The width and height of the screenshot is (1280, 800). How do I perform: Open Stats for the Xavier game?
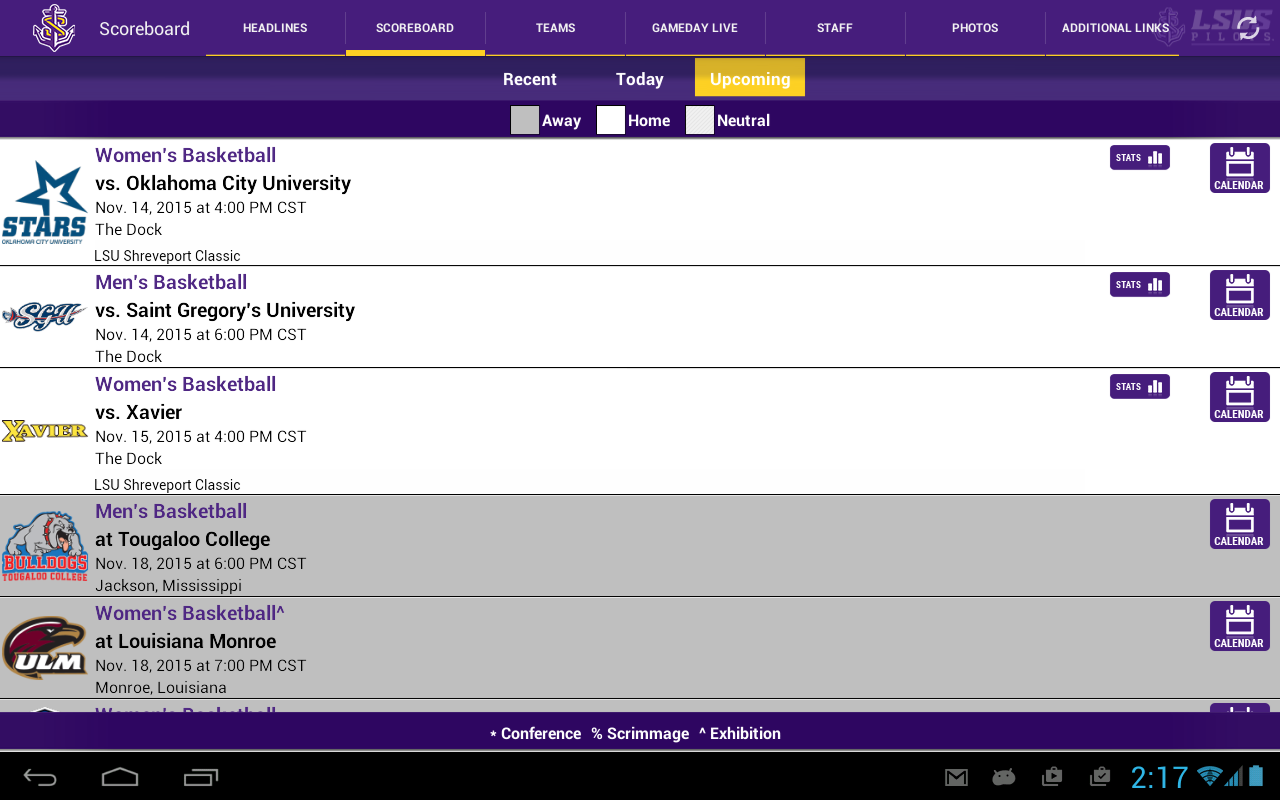click(1140, 387)
